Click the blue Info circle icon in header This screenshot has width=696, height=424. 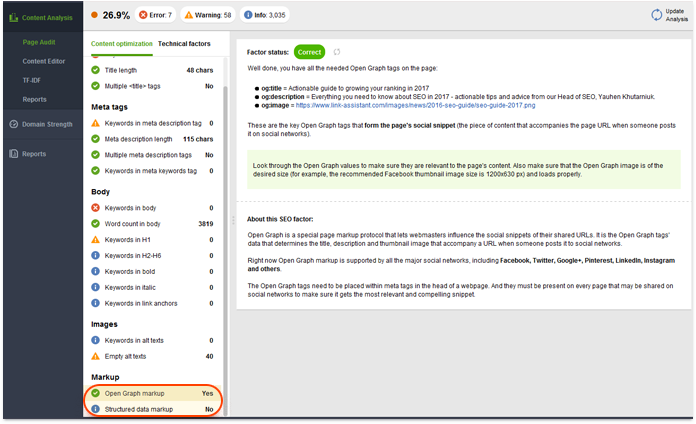tap(248, 15)
